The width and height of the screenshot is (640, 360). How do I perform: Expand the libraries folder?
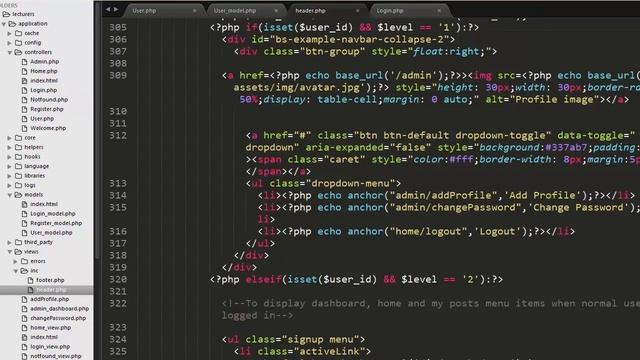pos(9,176)
